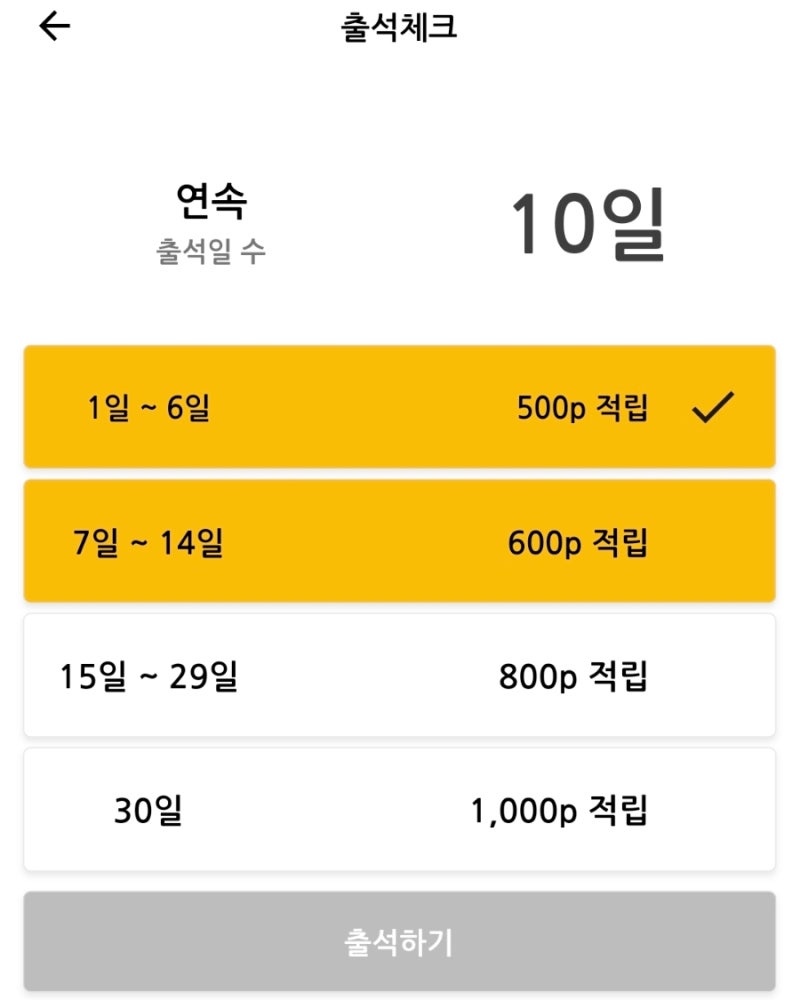Click the 출석일 수 subtitle text
The image size is (800, 1000).
pos(211,251)
